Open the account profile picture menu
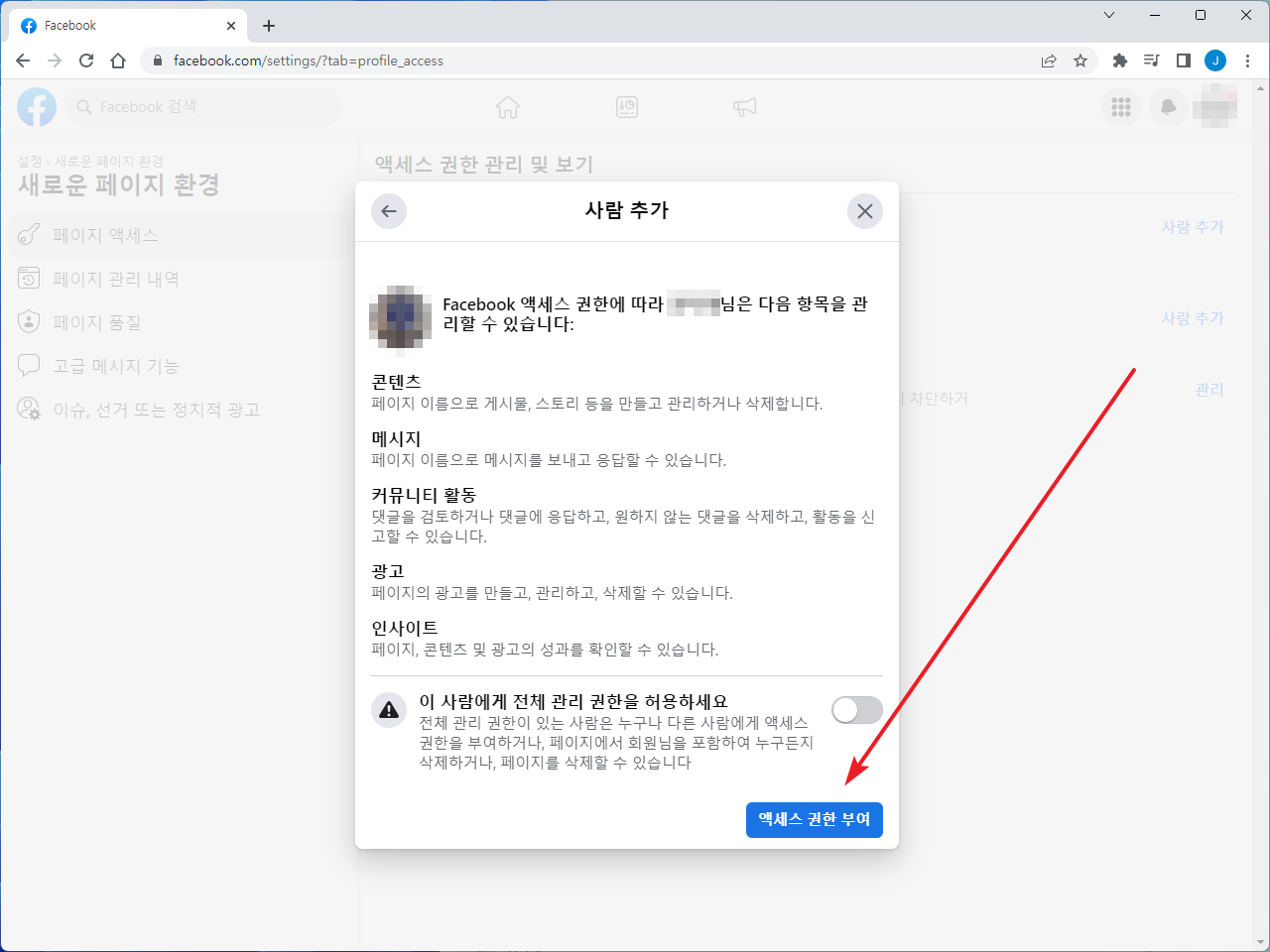 coord(1215,107)
